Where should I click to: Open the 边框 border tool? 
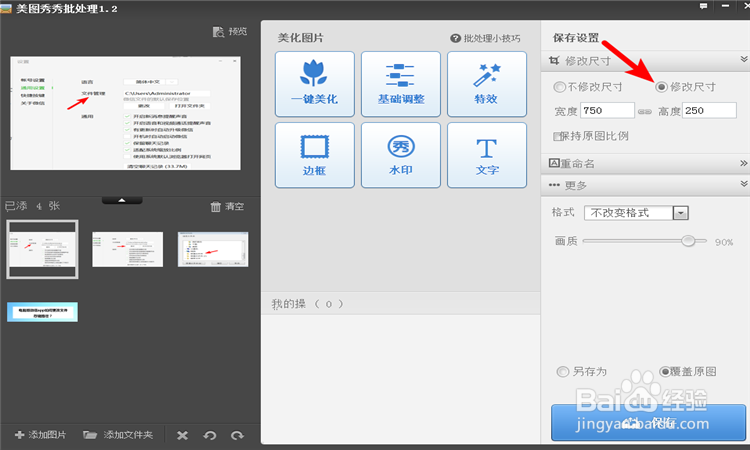315,155
